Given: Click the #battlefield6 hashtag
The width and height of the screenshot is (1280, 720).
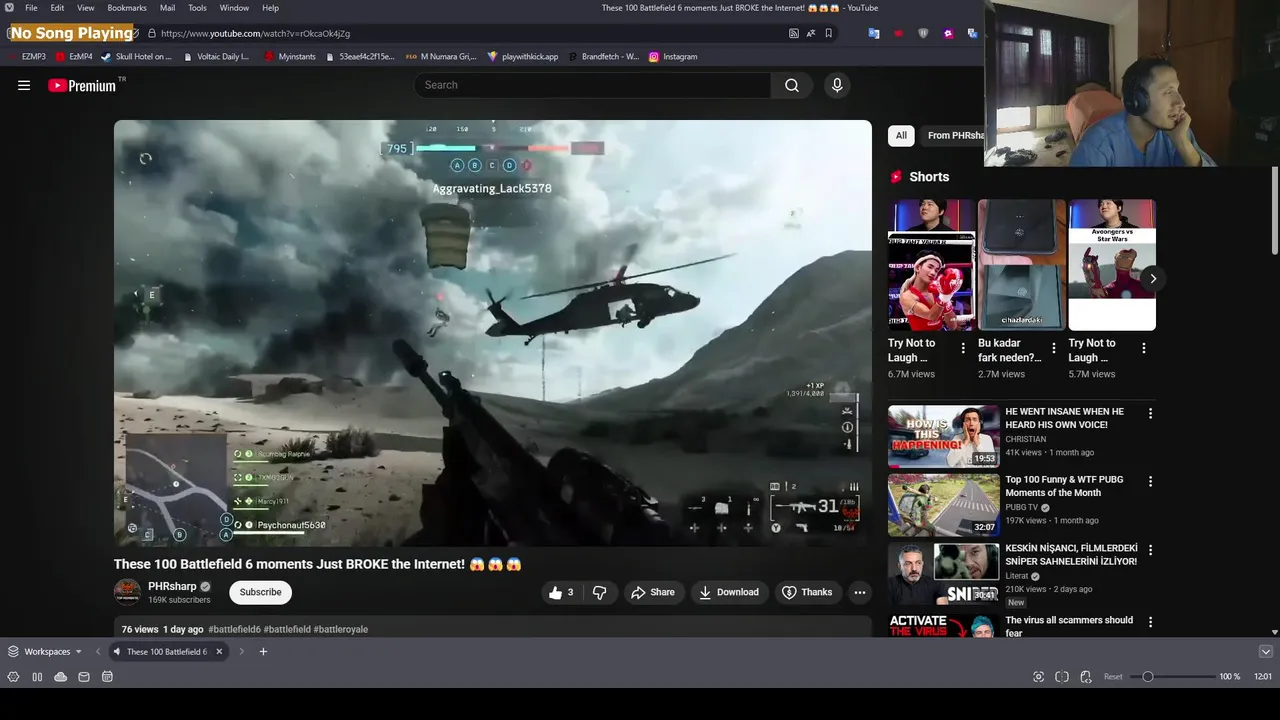Looking at the screenshot, I should [x=234, y=629].
